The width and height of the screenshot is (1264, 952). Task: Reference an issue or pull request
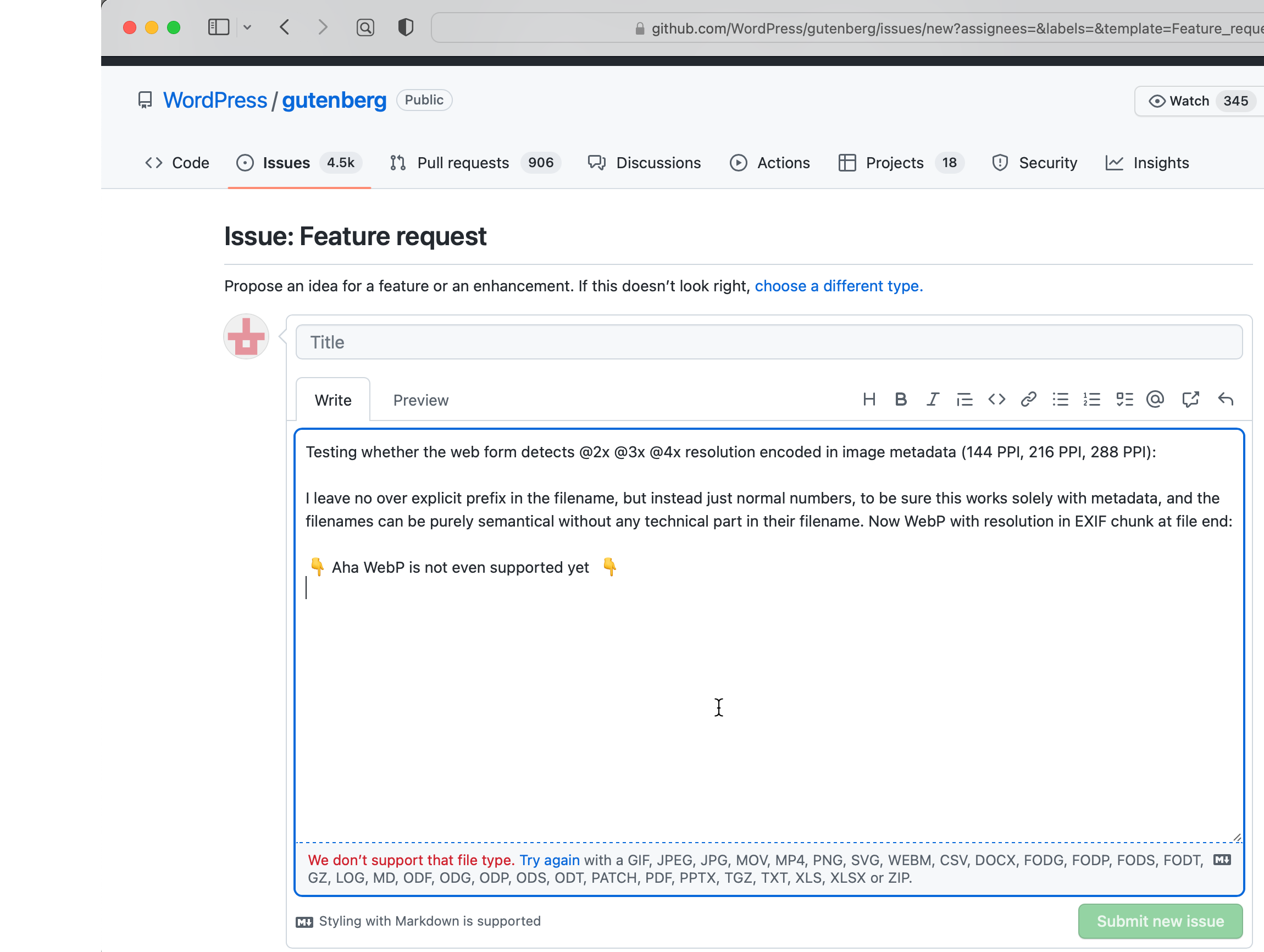tap(1191, 400)
